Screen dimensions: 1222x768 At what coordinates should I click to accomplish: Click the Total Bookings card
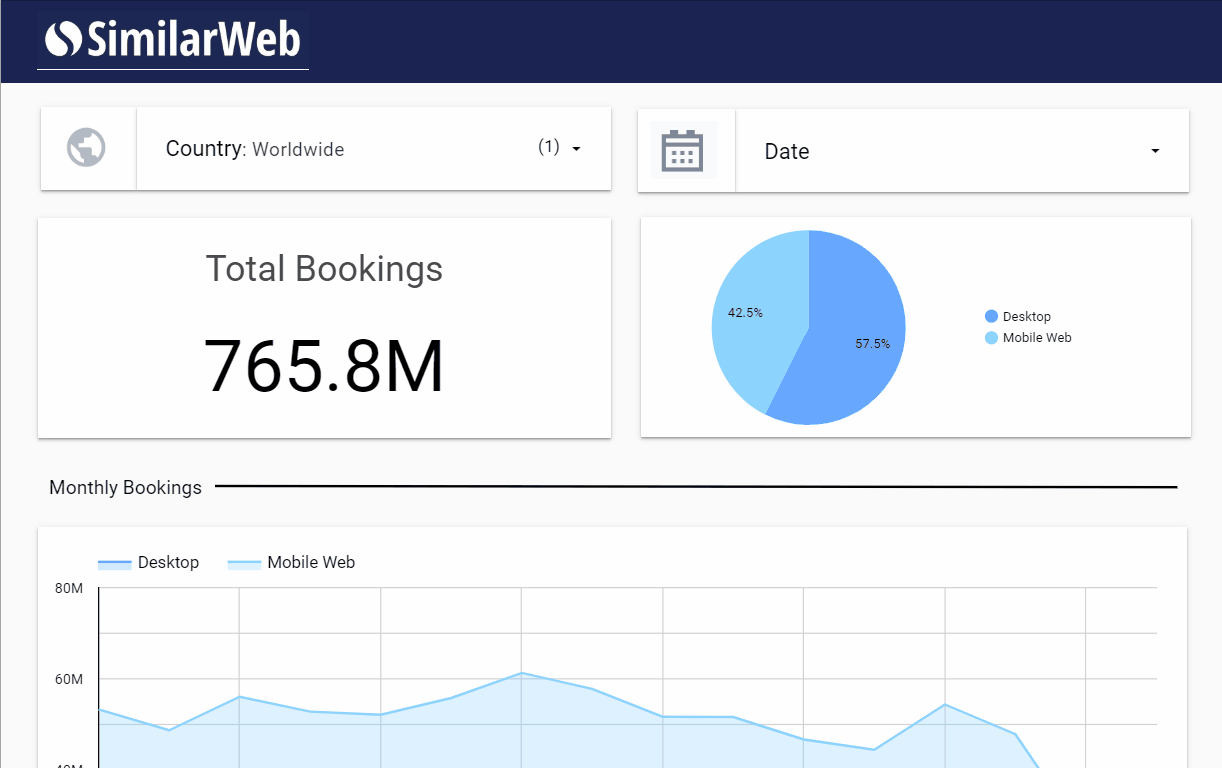pyautogui.click(x=324, y=327)
